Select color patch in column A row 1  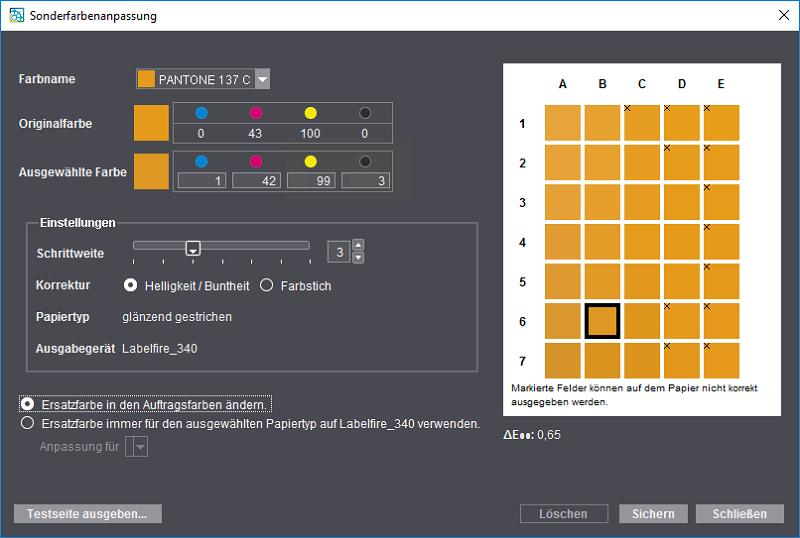click(563, 123)
